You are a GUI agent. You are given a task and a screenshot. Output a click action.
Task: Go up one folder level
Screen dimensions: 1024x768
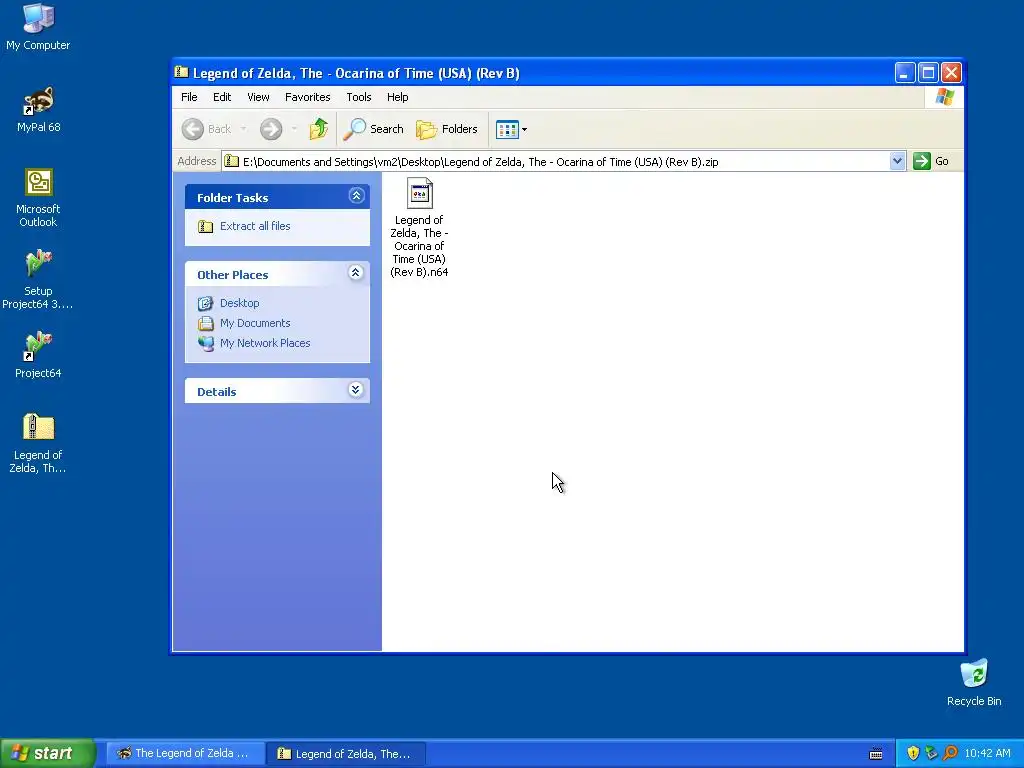coord(319,129)
